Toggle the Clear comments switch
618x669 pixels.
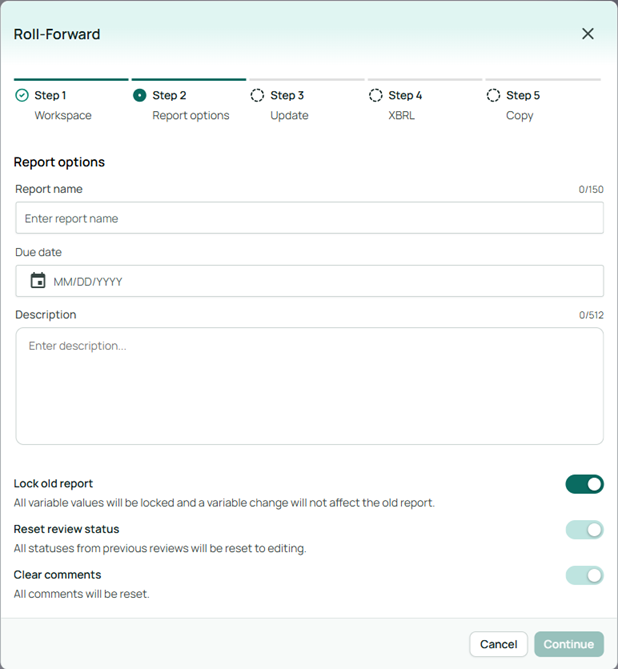[584, 576]
